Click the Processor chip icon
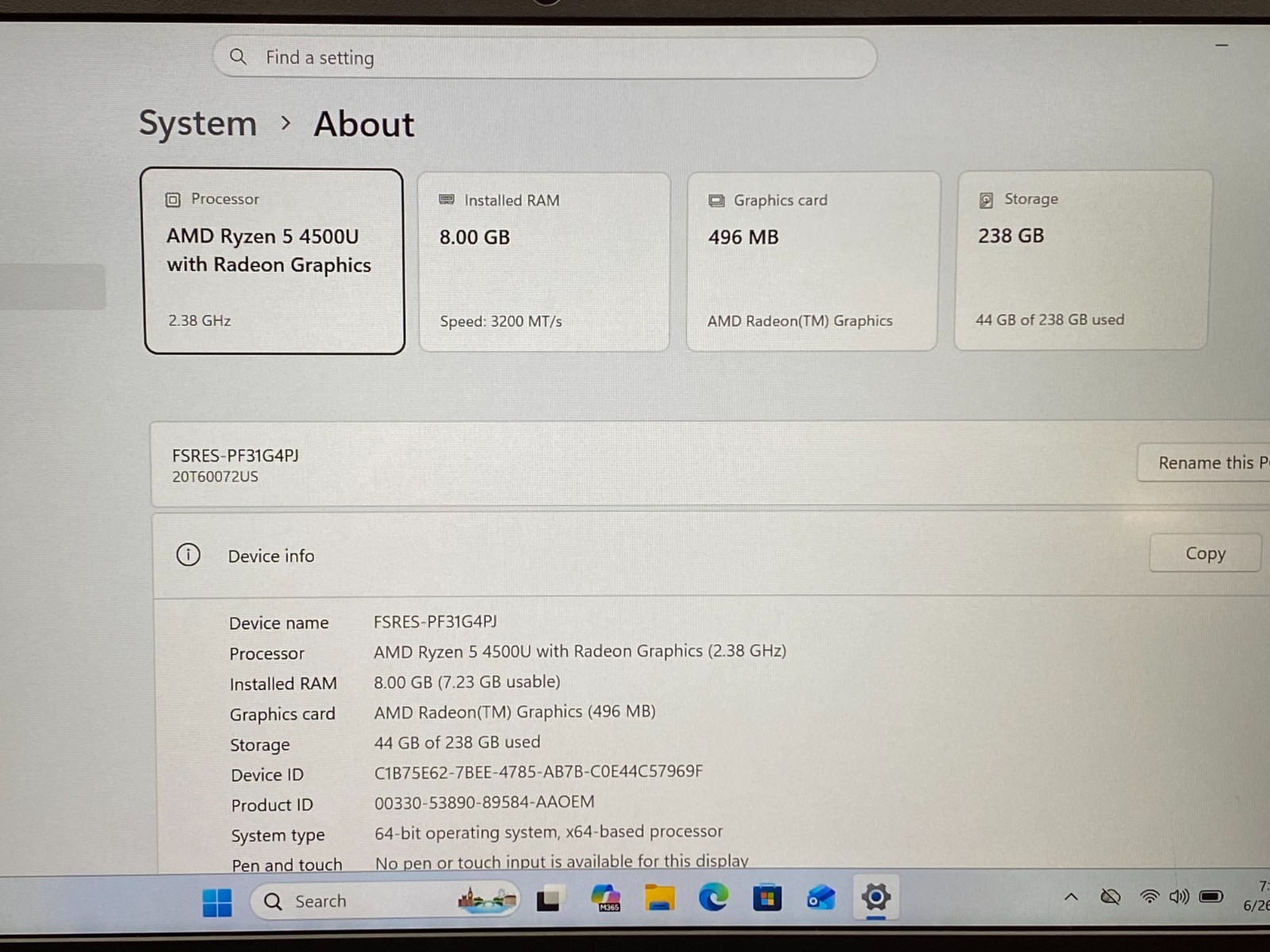 coord(173,200)
